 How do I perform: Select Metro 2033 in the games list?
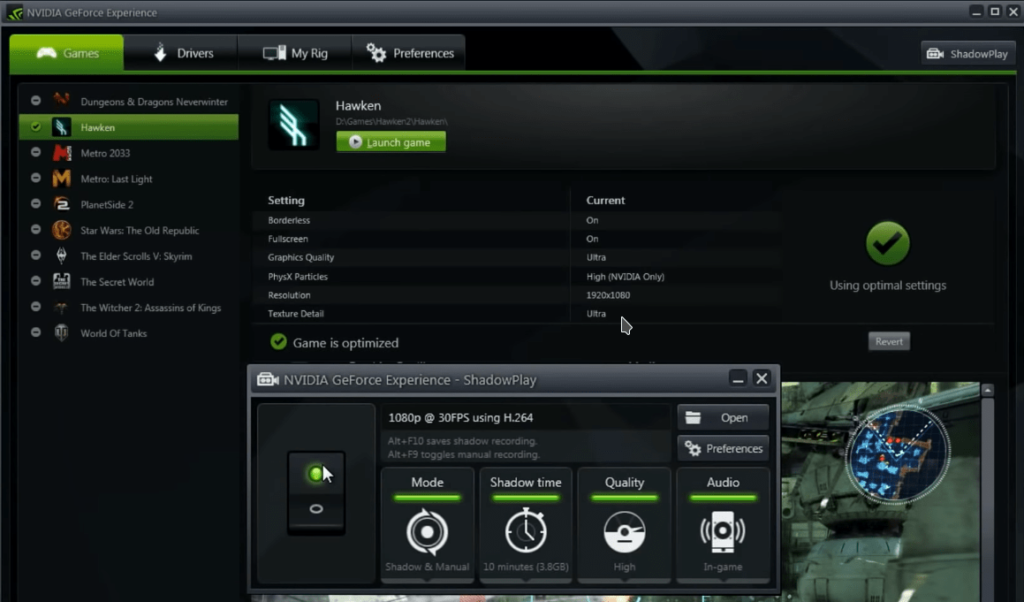(x=129, y=153)
